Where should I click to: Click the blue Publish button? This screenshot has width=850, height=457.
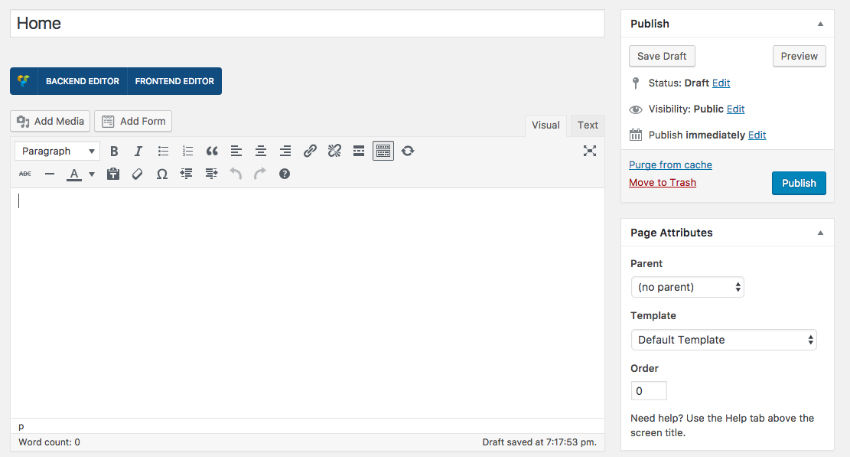click(799, 183)
